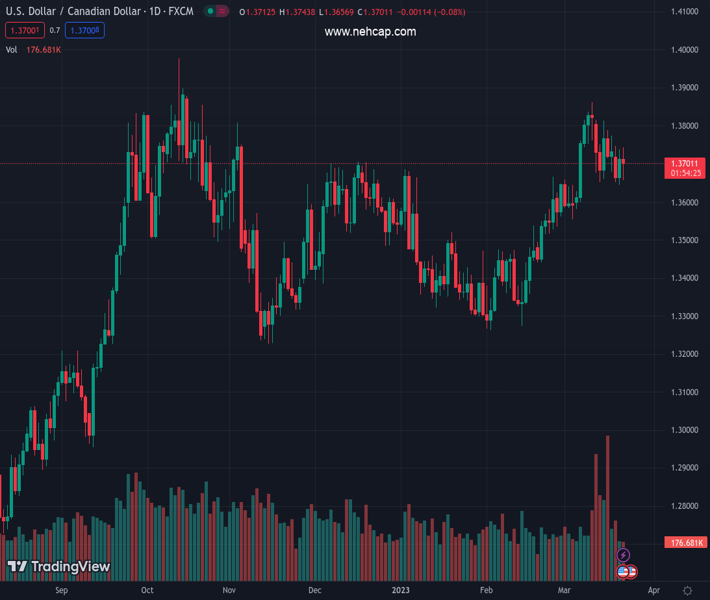Click the Feb label on time axis
The height and width of the screenshot is (600, 710).
pyautogui.click(x=486, y=590)
